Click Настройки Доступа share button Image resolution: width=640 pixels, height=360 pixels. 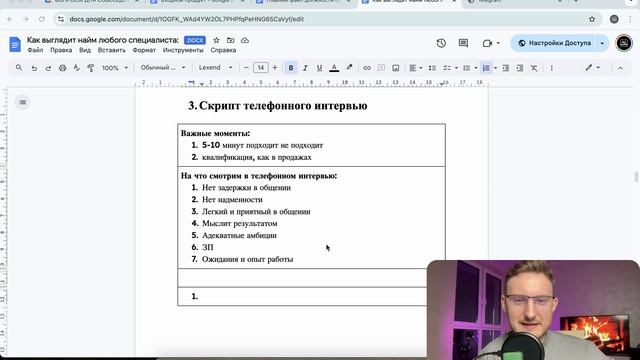pos(554,43)
